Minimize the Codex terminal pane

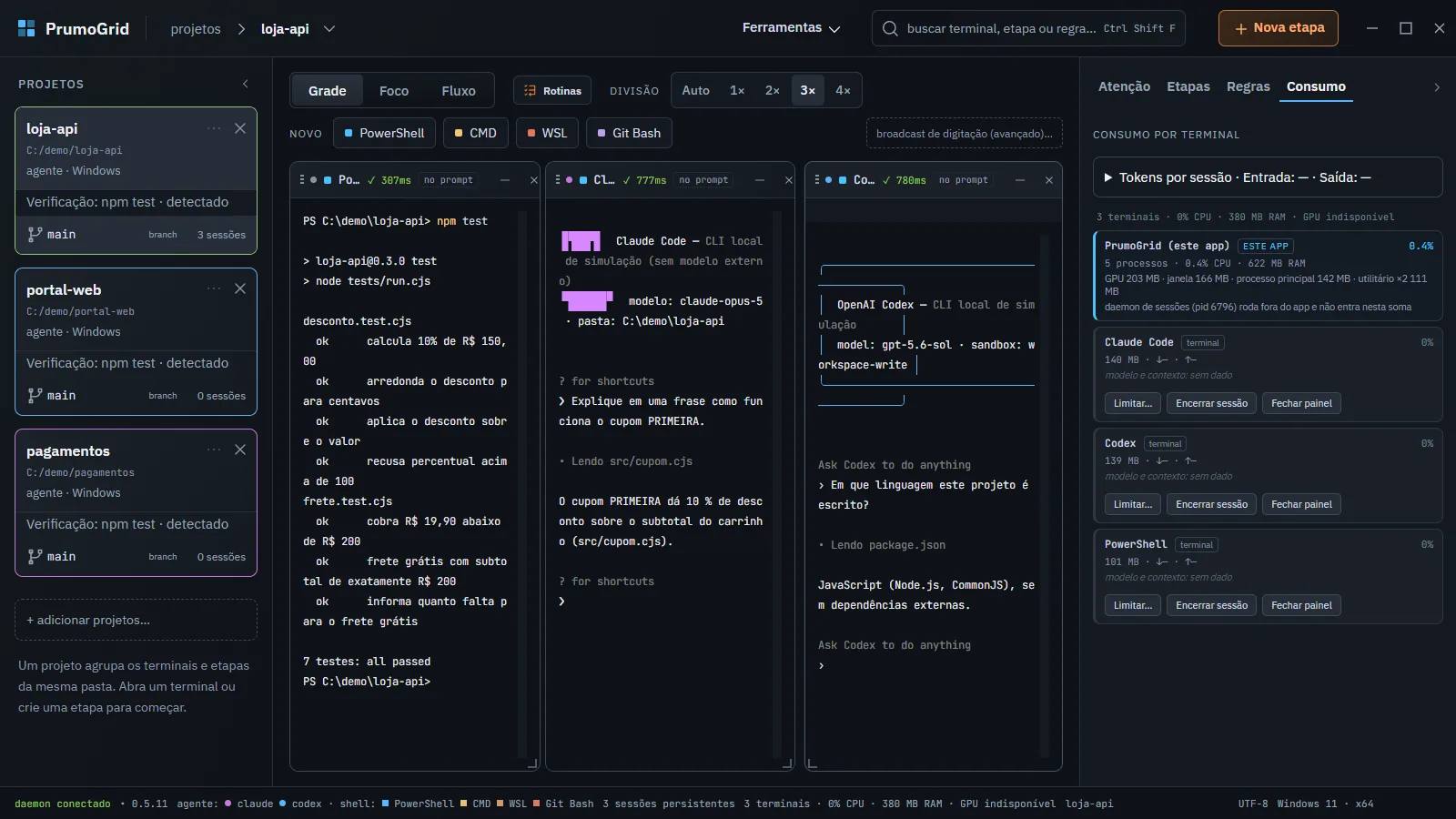point(1020,180)
